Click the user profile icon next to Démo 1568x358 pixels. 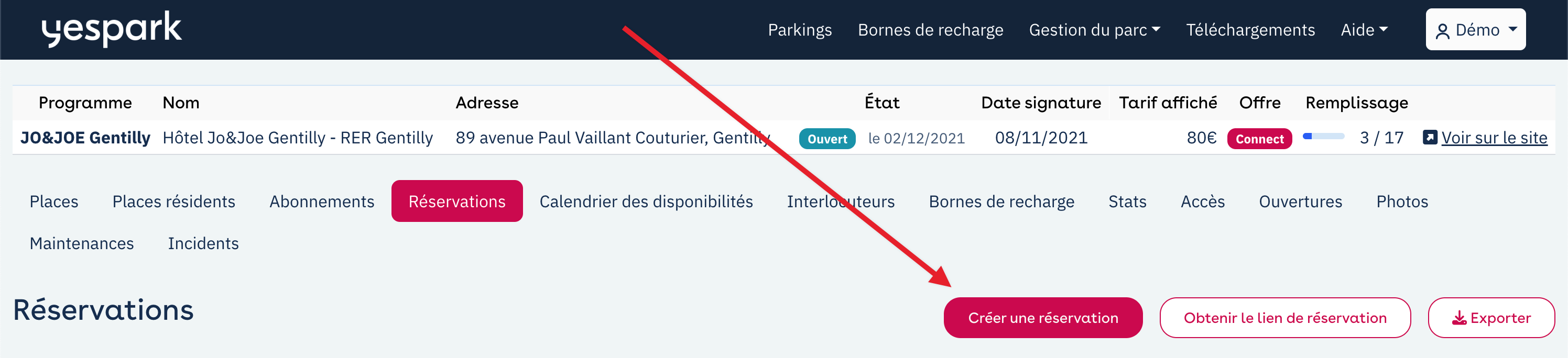(x=1442, y=31)
